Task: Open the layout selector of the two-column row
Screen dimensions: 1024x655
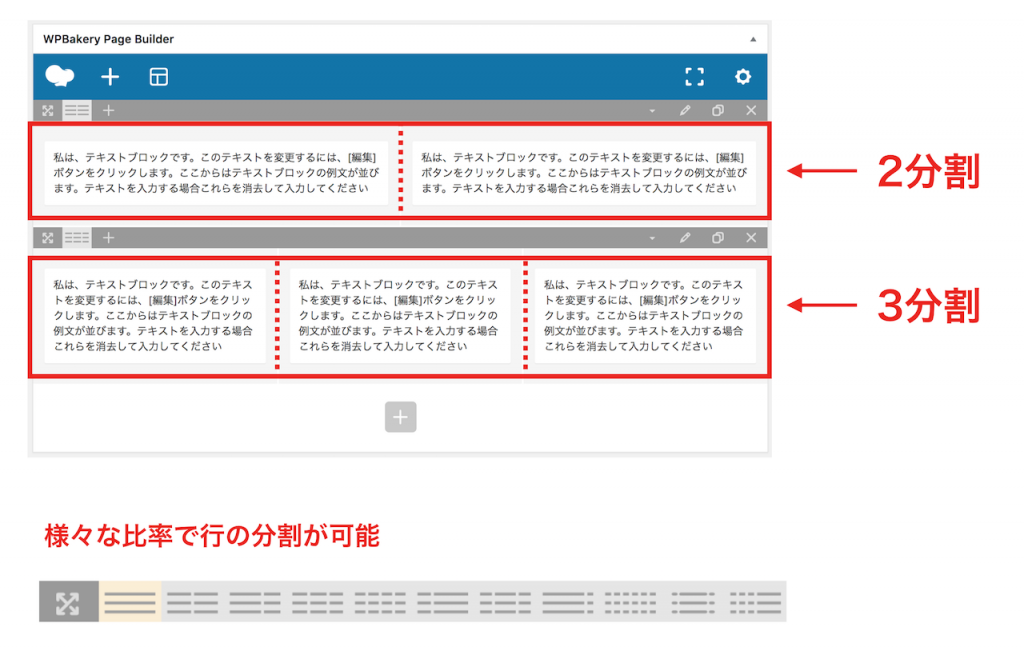Action: pos(77,110)
